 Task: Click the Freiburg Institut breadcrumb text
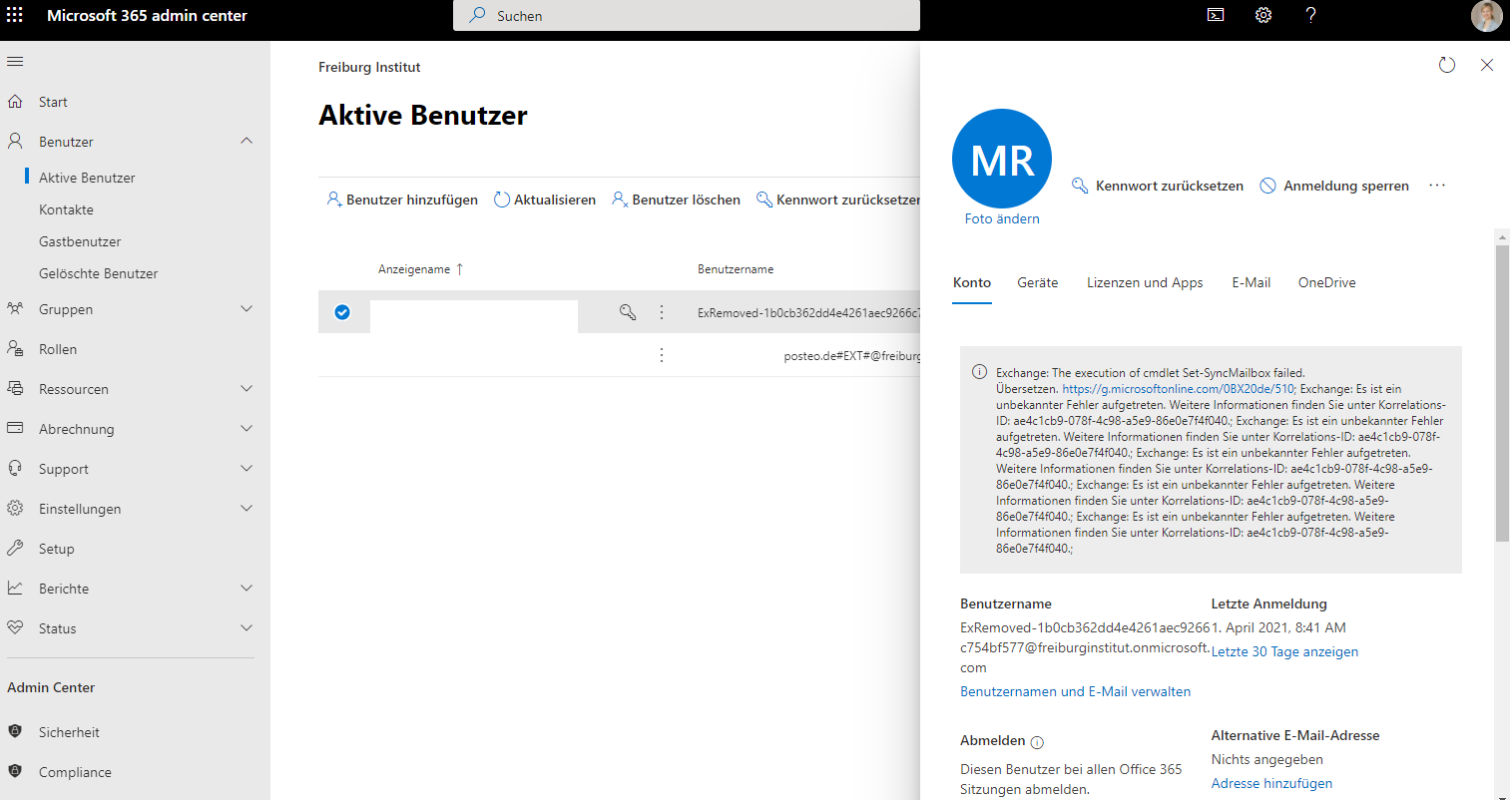[x=369, y=67]
